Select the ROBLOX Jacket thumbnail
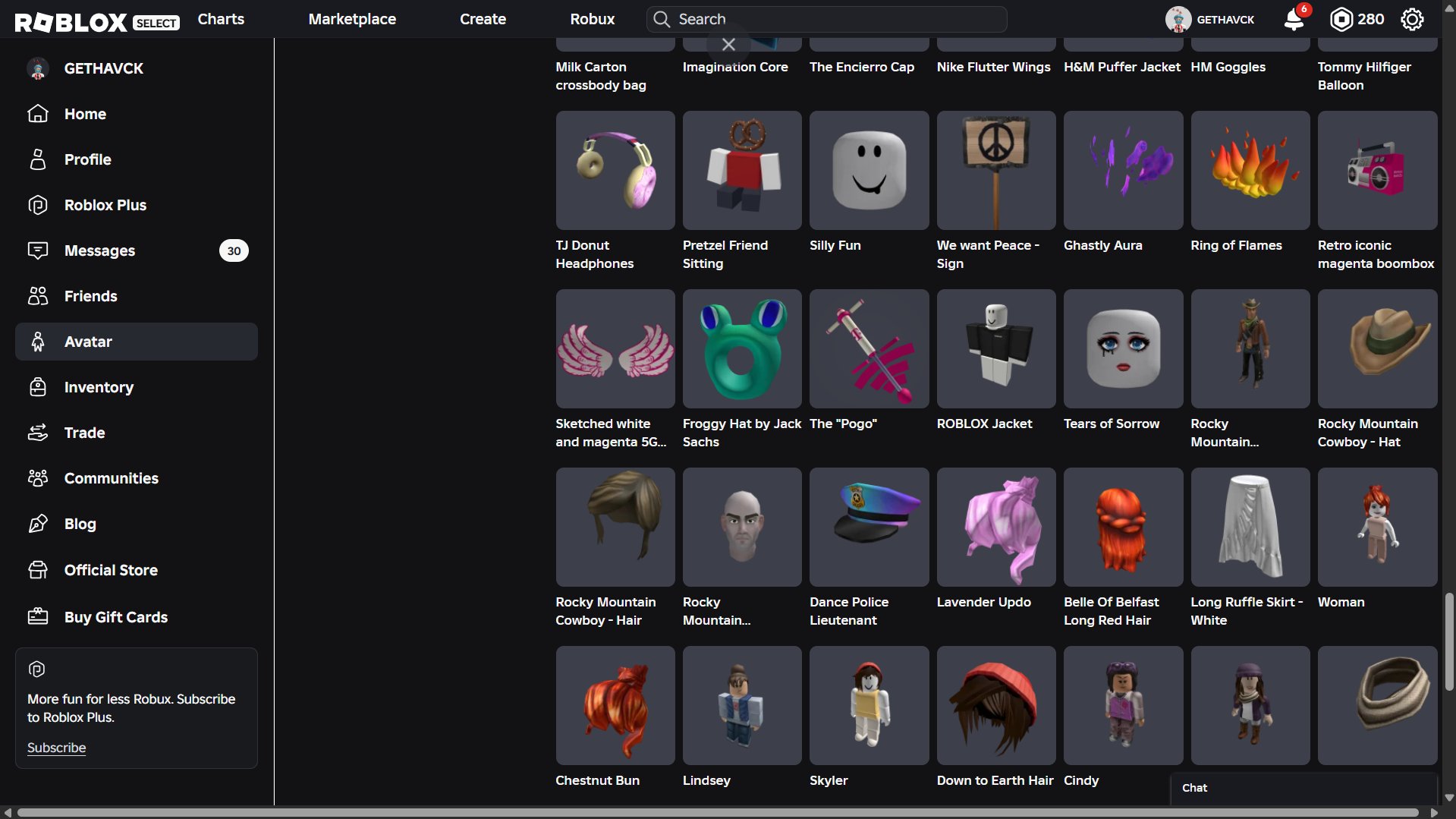 [x=996, y=349]
